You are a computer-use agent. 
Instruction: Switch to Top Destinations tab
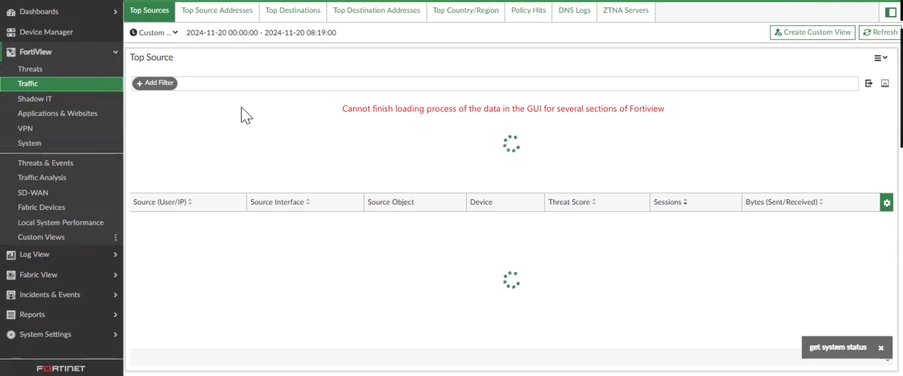[293, 10]
